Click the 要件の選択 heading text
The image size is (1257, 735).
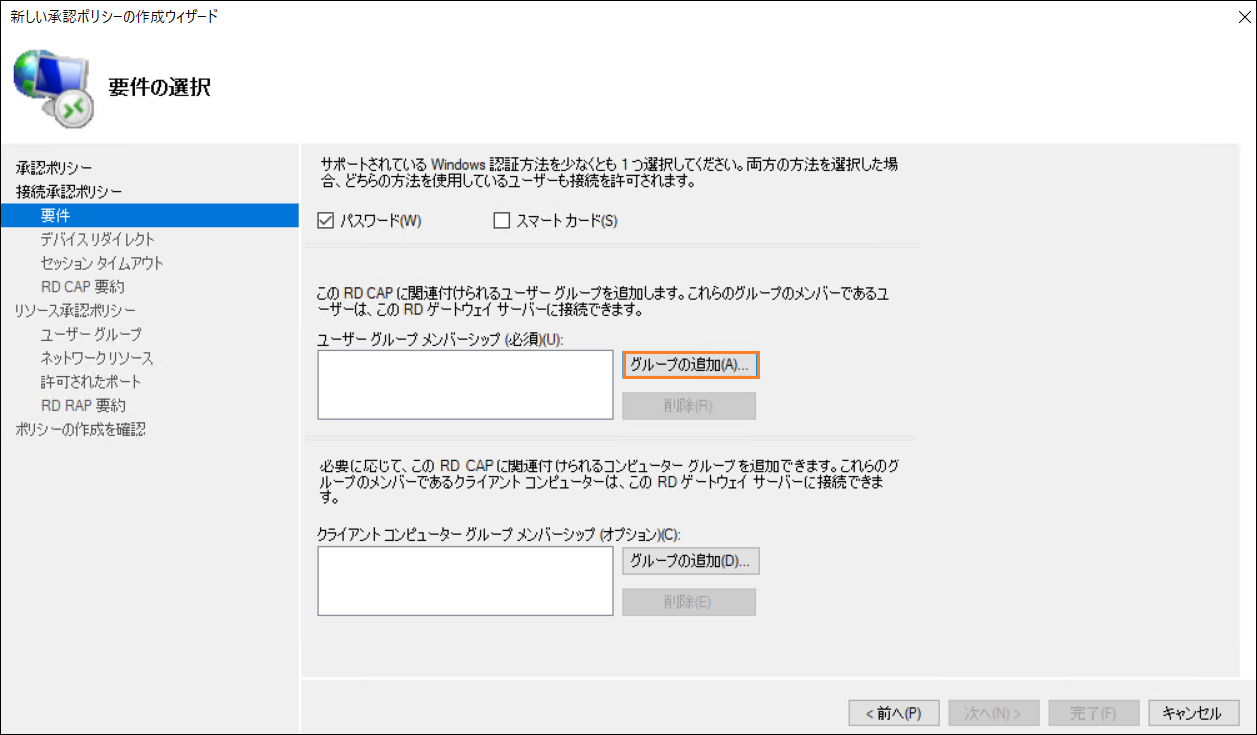click(159, 87)
